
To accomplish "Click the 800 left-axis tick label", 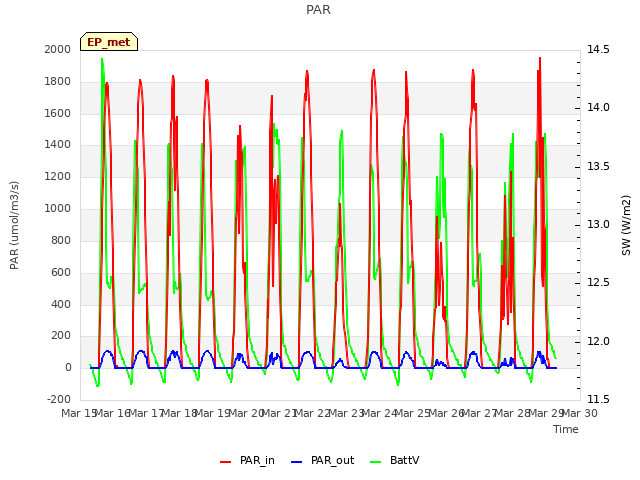I will [61, 240].
